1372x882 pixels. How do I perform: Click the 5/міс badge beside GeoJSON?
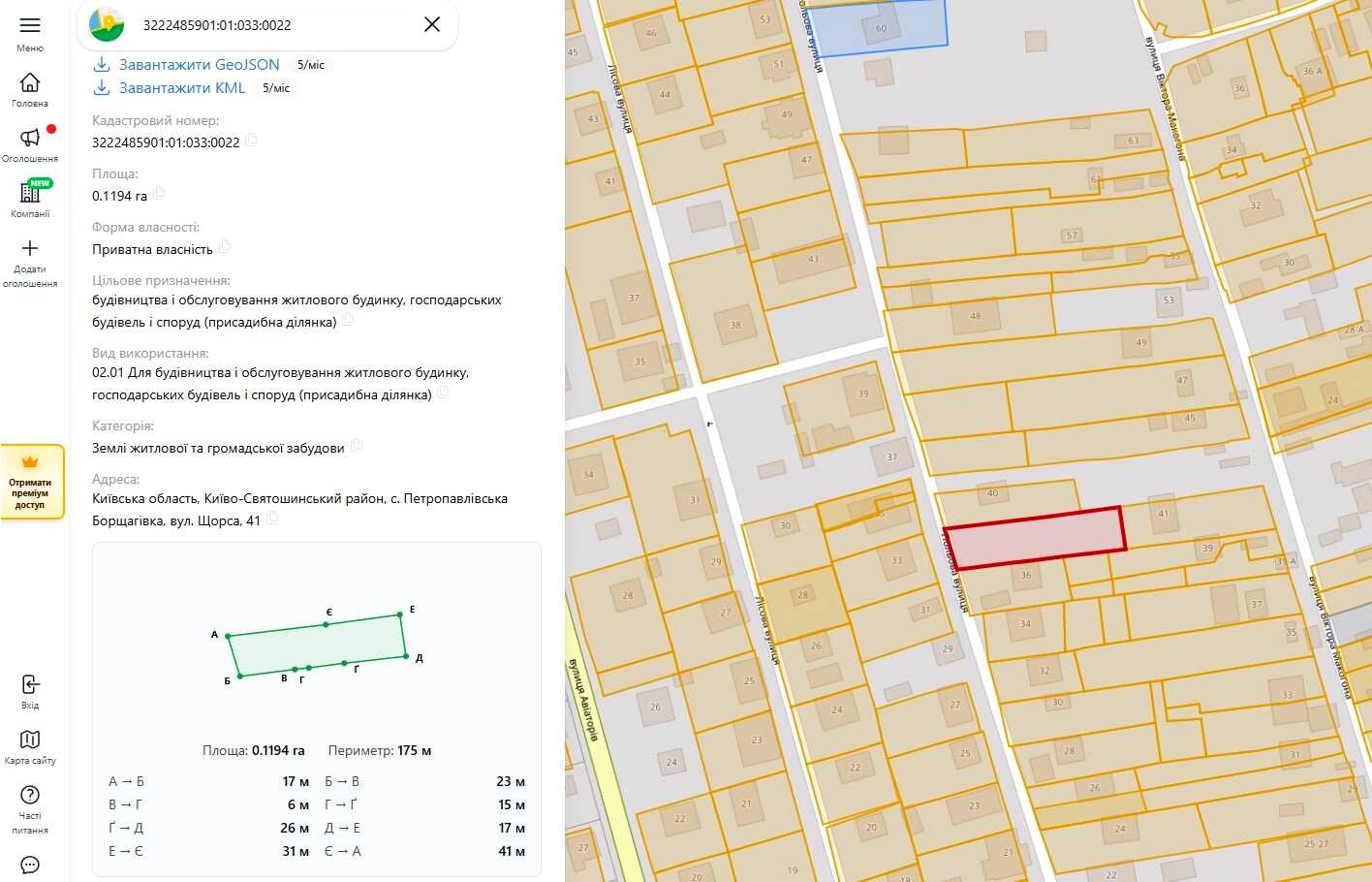311,65
